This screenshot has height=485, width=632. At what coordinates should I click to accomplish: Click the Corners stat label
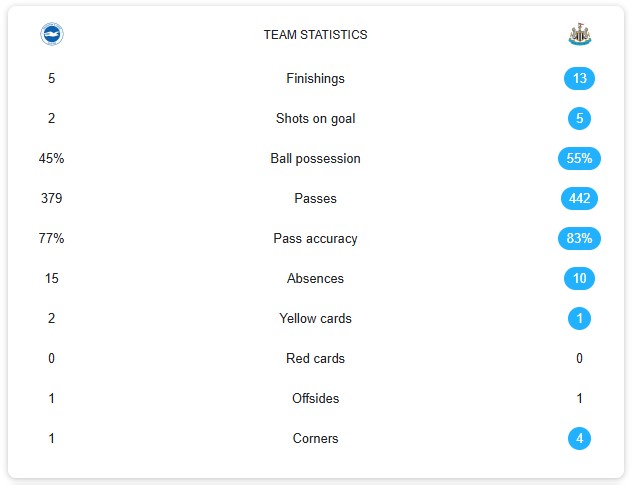(316, 438)
